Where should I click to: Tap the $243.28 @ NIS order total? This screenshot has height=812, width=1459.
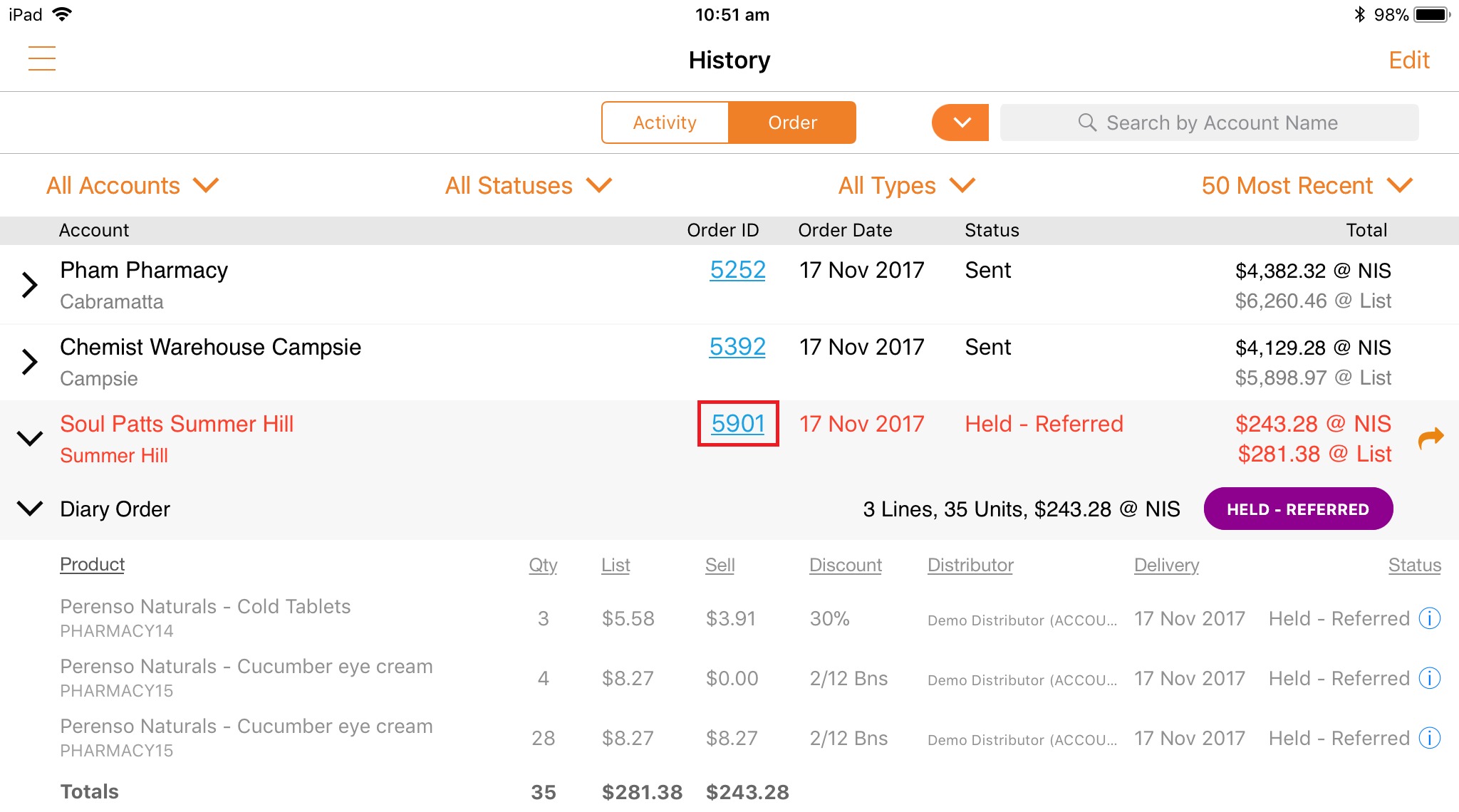point(1313,424)
